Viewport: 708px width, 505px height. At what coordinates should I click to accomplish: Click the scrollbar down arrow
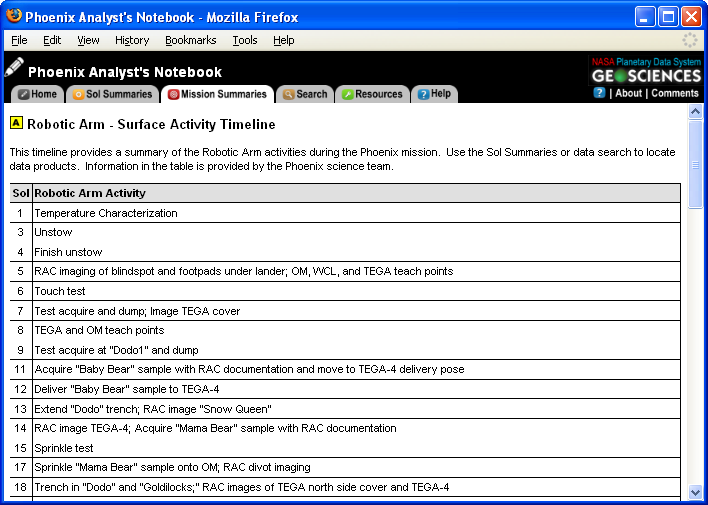click(696, 492)
